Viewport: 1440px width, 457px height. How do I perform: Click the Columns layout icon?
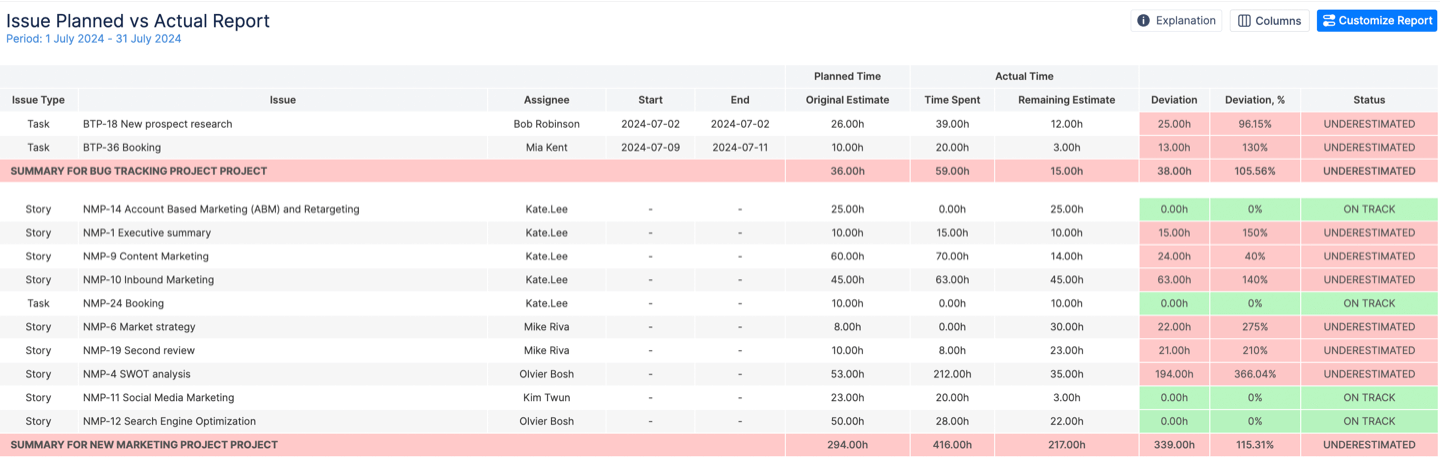(x=1244, y=20)
